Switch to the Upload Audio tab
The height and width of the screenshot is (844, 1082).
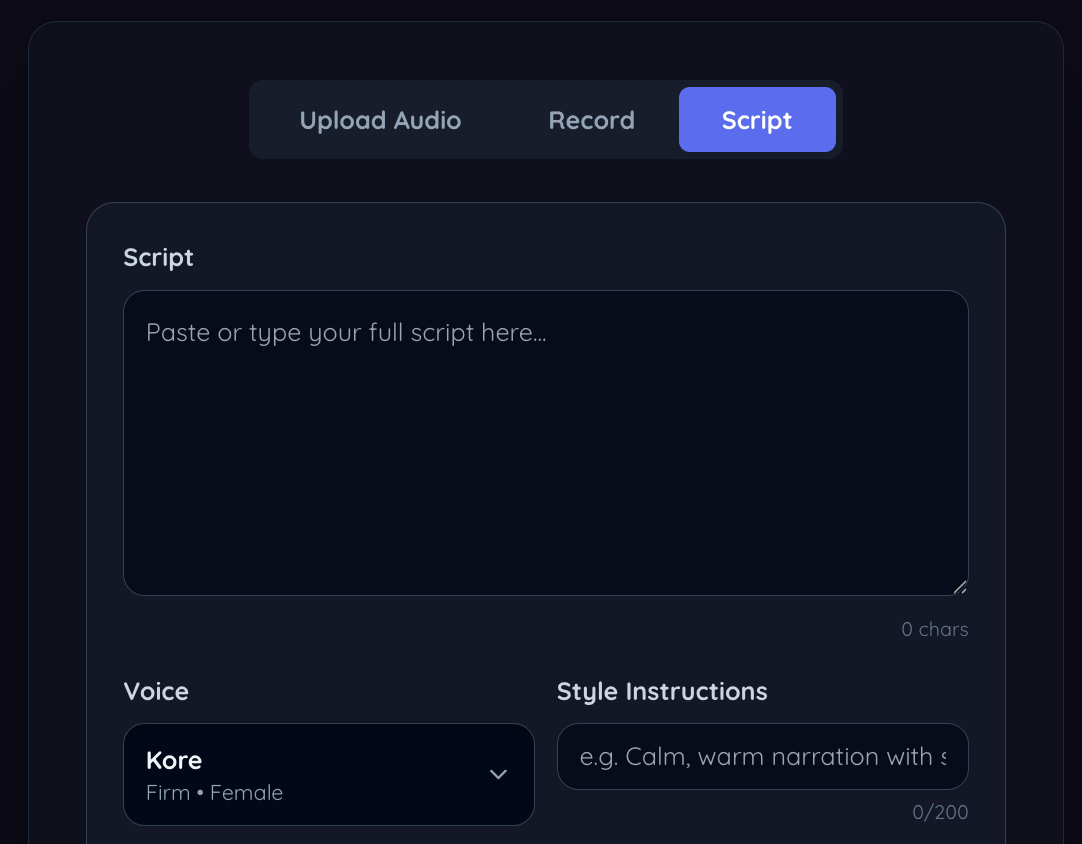(x=380, y=120)
